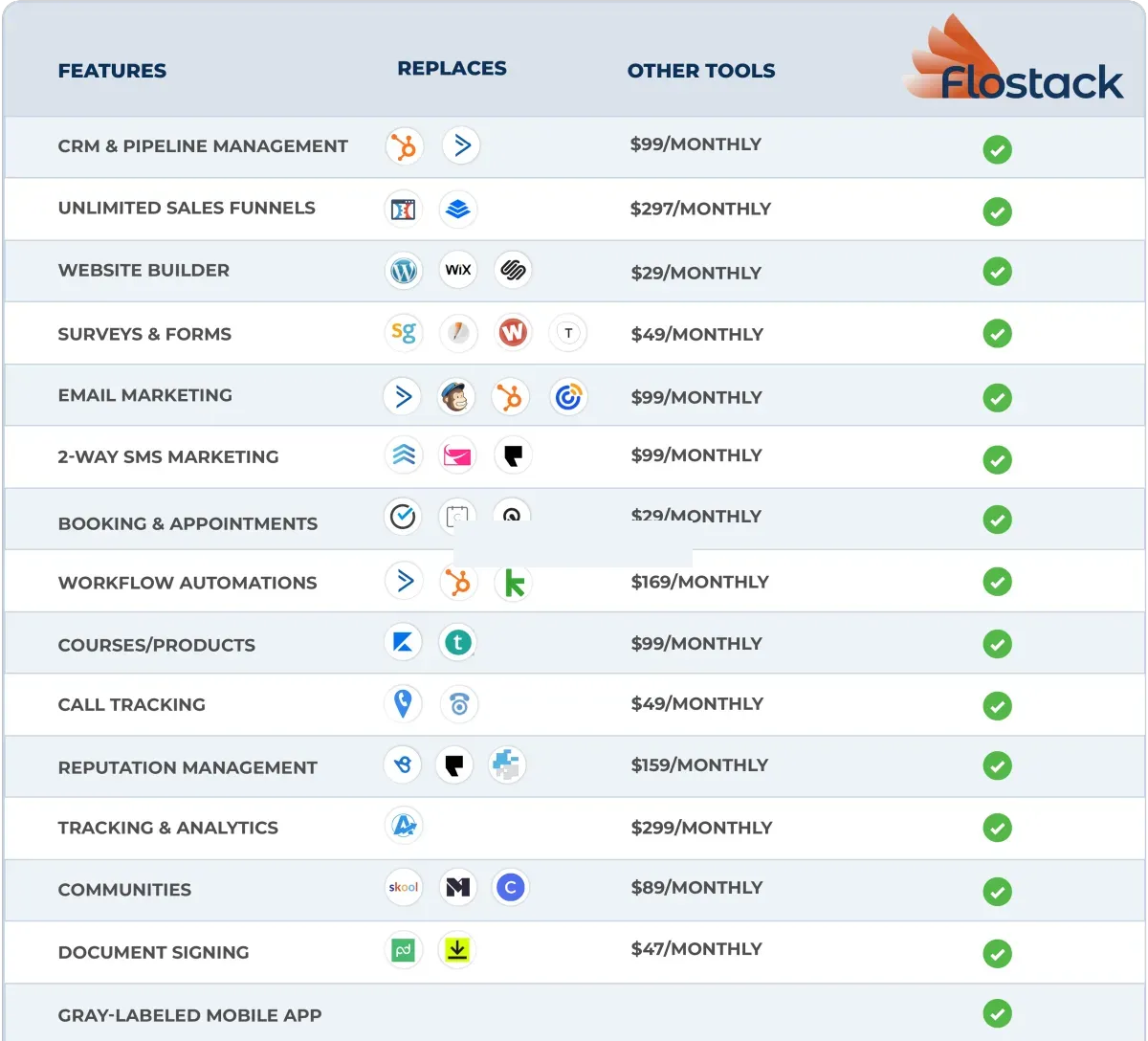This screenshot has width=1148, height=1041.
Task: Click 'BOOKING & APPOINTMENTS' feature label
Action: [x=188, y=523]
